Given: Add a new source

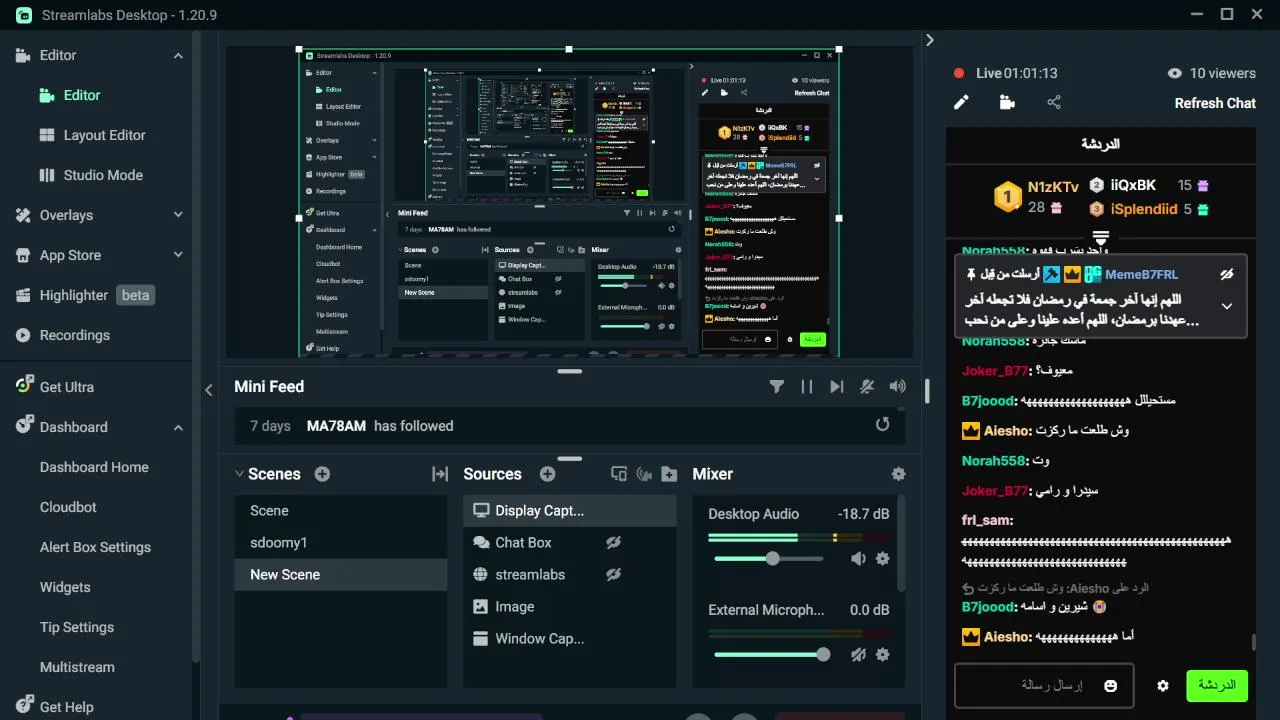Looking at the screenshot, I should tap(547, 474).
